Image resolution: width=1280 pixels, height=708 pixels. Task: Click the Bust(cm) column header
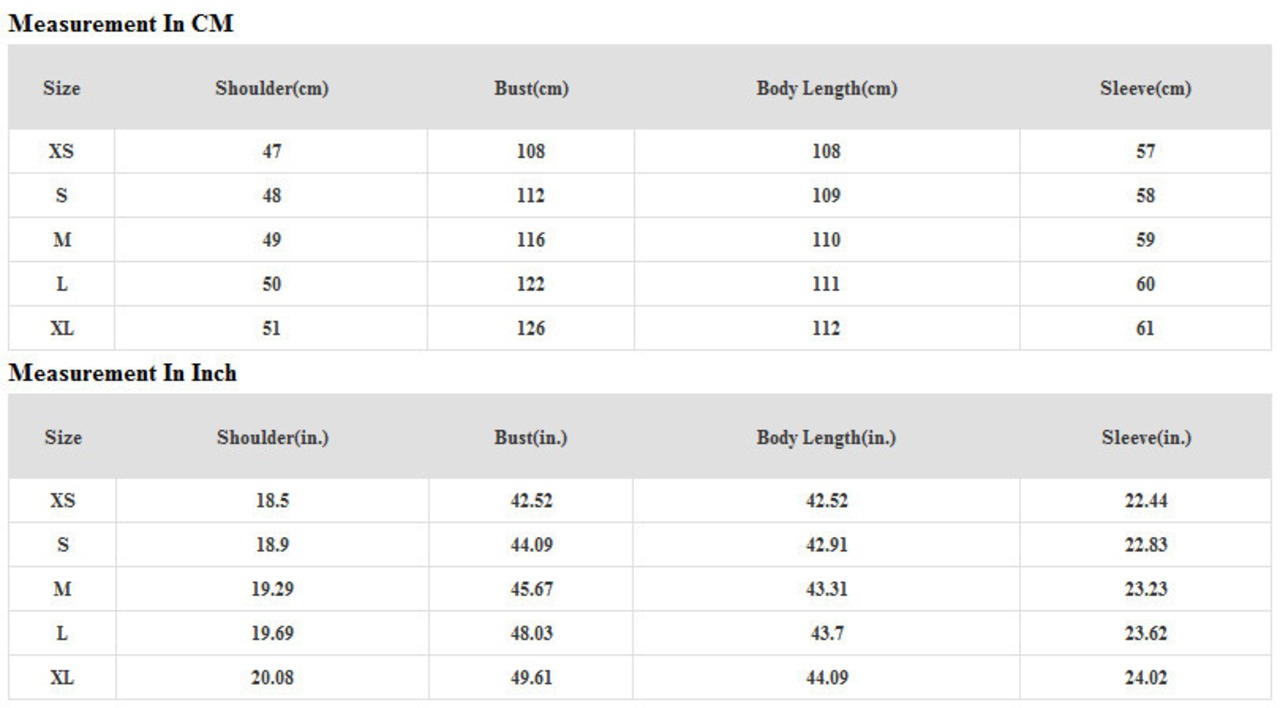coord(531,88)
